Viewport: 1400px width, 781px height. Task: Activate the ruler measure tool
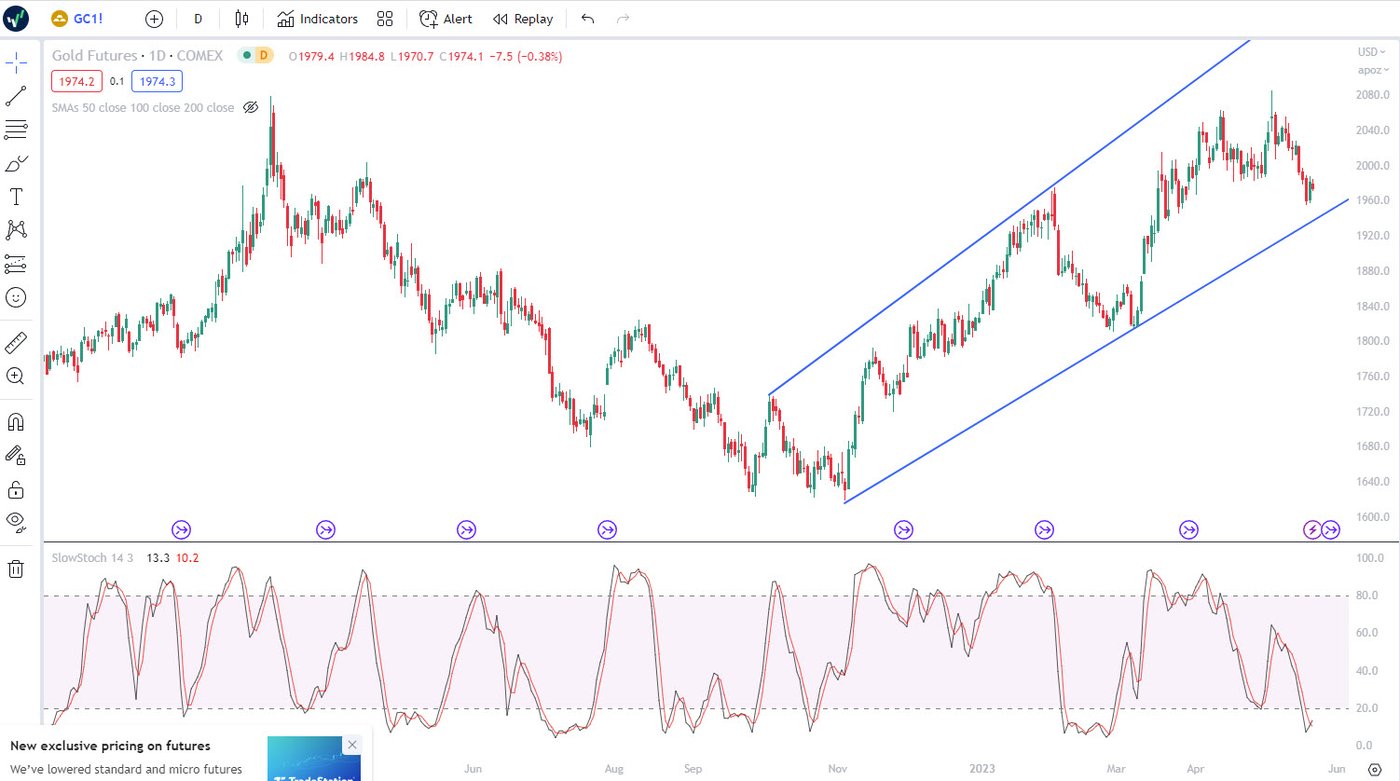point(16,343)
